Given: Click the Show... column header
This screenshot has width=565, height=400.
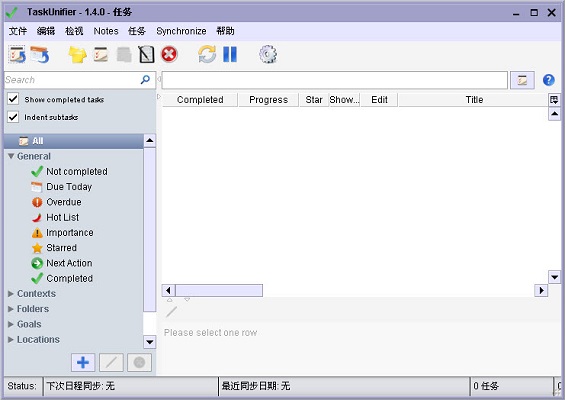Looking at the screenshot, I should [x=344, y=99].
